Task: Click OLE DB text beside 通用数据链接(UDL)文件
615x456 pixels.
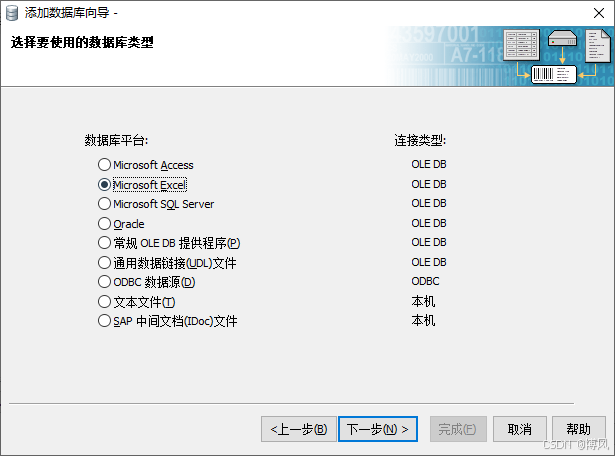Action: 429,262
